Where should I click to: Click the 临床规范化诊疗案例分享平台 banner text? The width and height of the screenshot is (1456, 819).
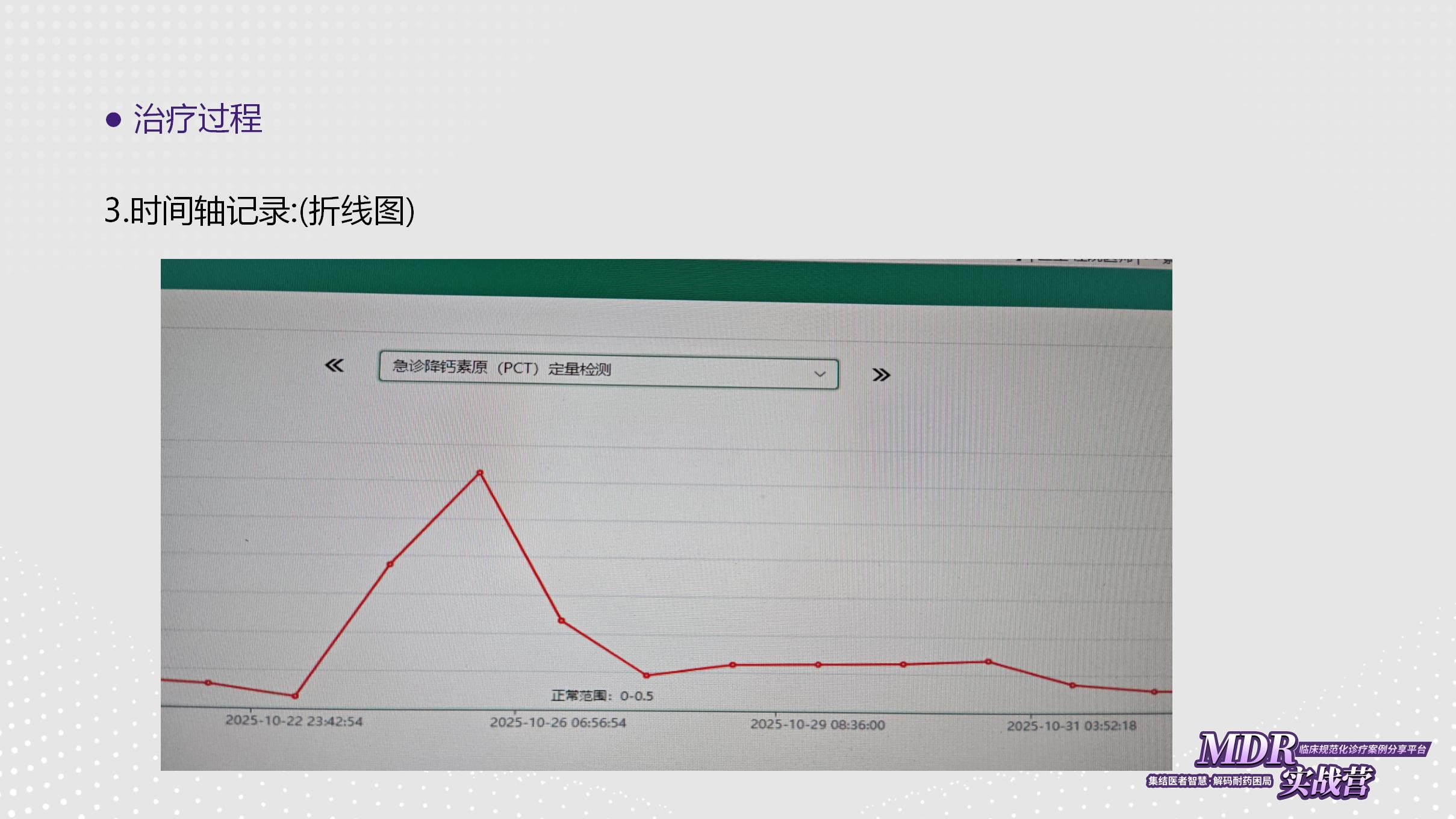(1362, 749)
